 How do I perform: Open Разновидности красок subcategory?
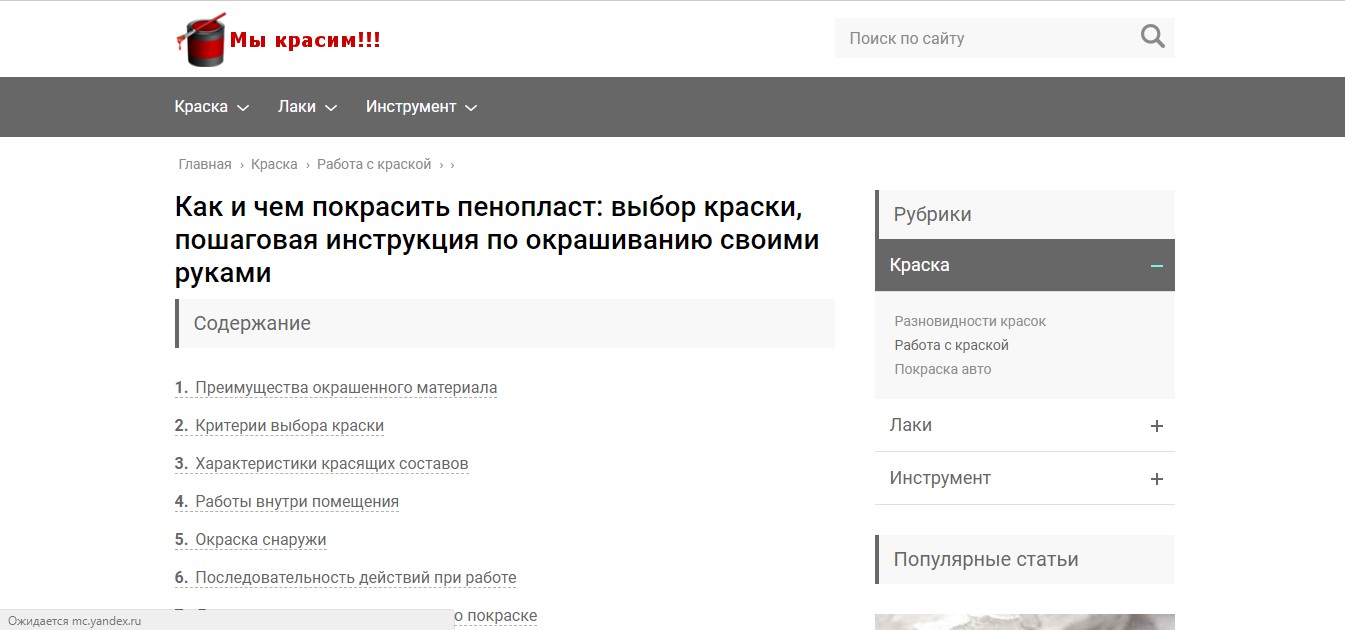970,321
